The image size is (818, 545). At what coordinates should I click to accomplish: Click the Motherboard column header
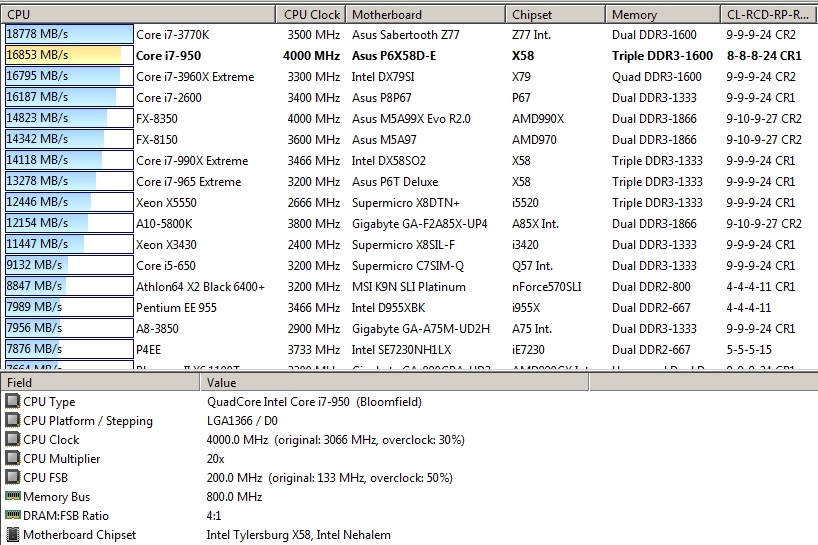click(425, 14)
